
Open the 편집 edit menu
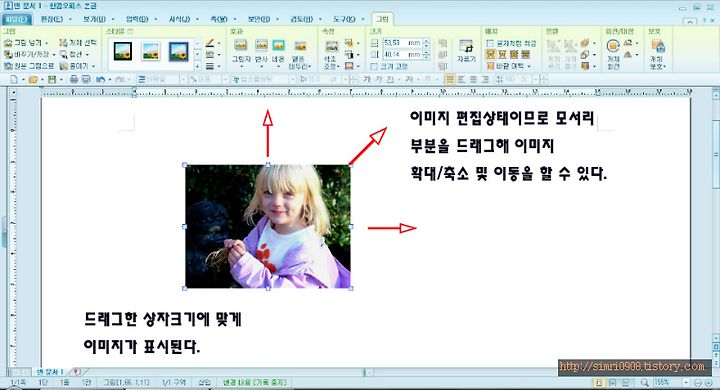pyautogui.click(x=51, y=19)
